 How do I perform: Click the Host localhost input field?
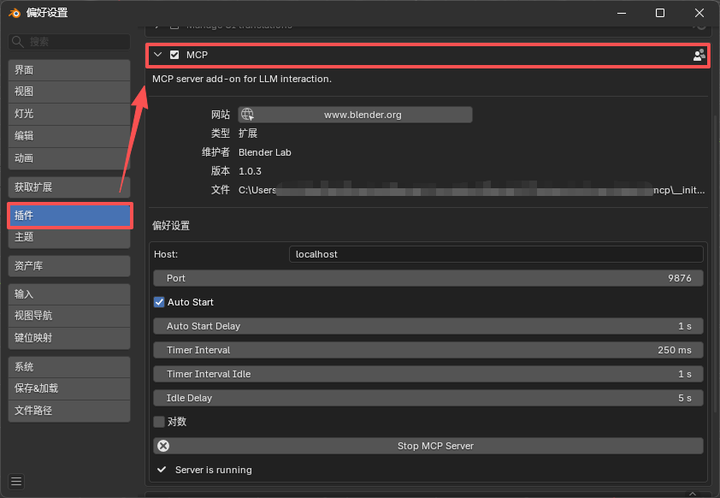pos(496,254)
